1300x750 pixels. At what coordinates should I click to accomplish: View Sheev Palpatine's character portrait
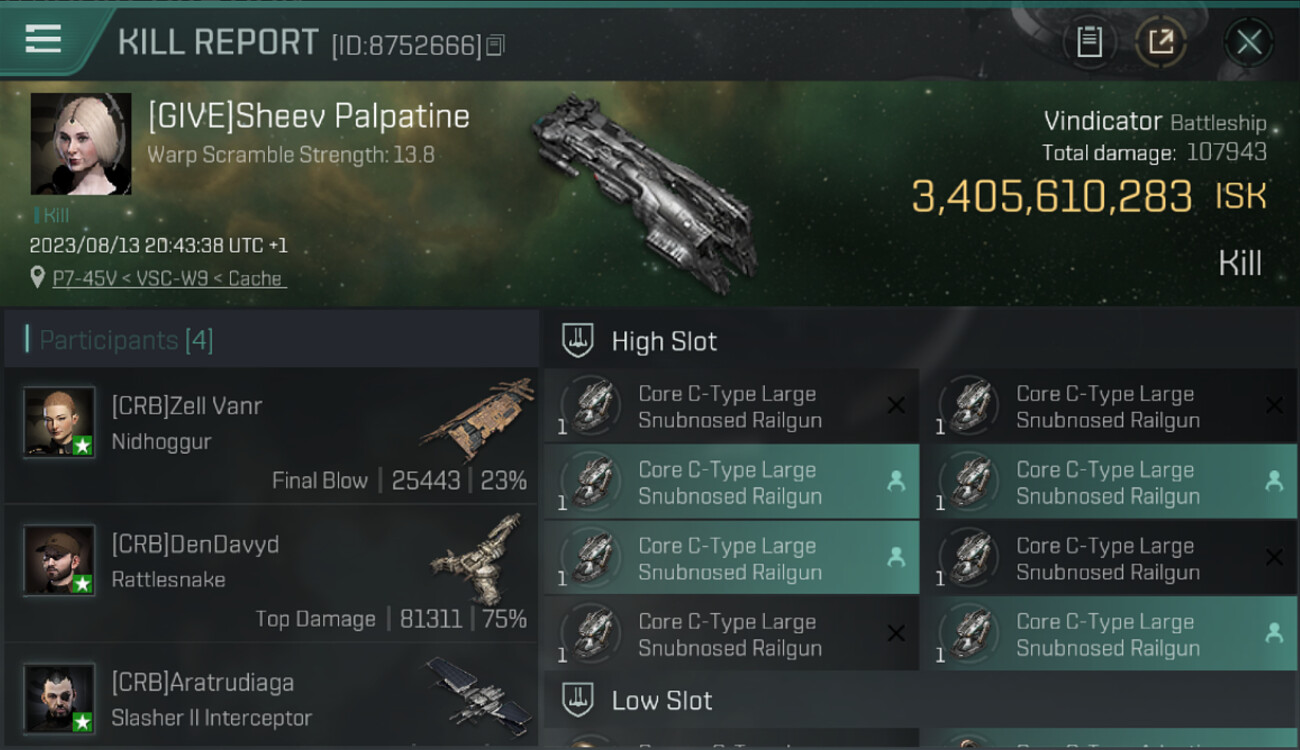point(81,143)
